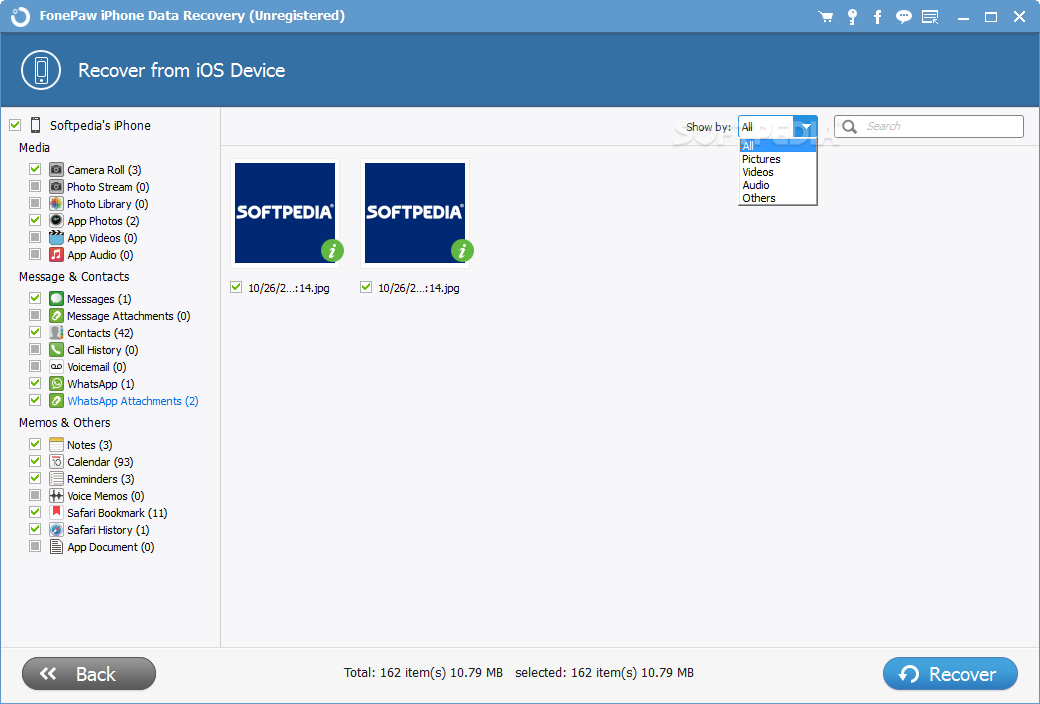Click the App Photos icon
The width and height of the screenshot is (1040, 704).
(56, 220)
